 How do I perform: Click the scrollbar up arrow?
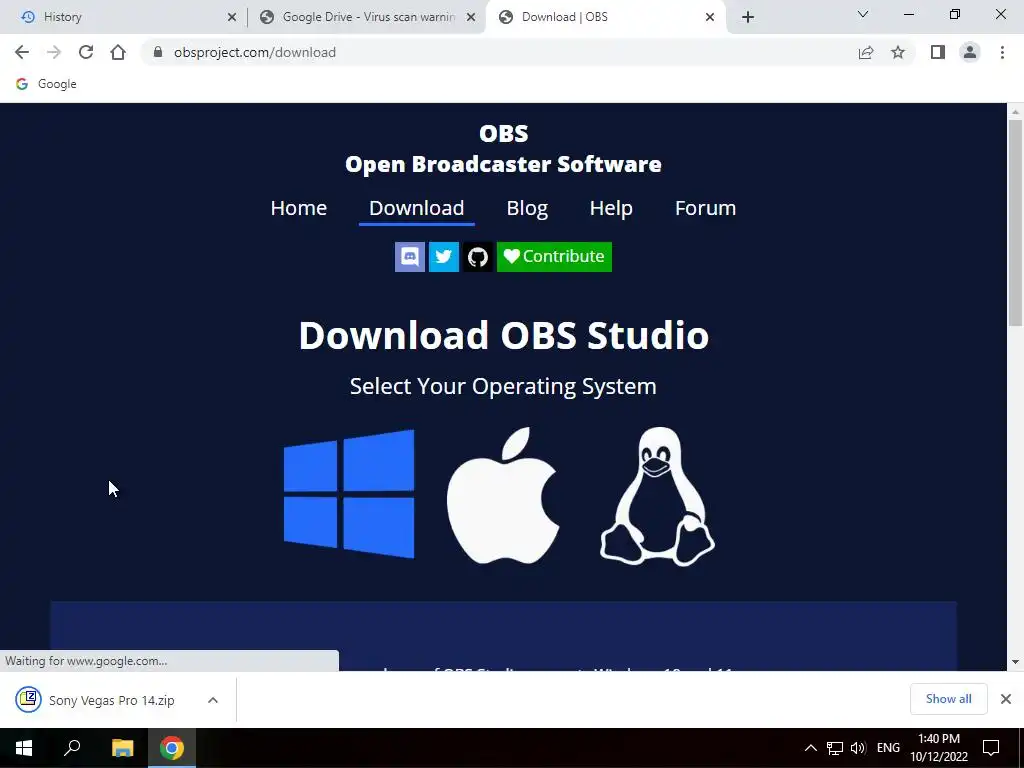pos(1015,112)
